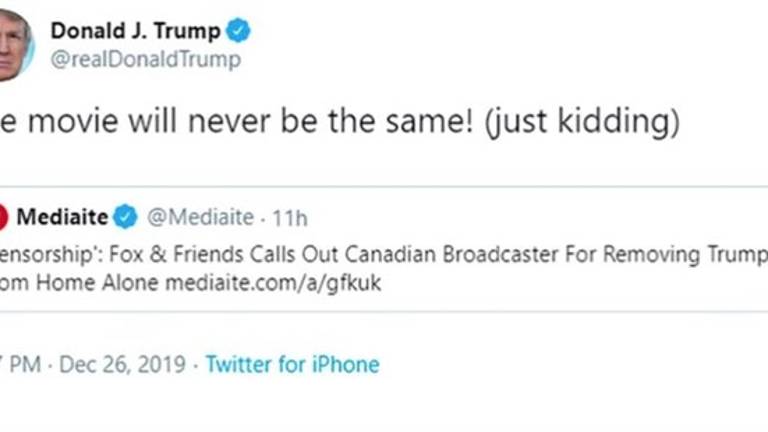
Task: Click the verified badge beside Donald J. Trump
Action: click(239, 31)
